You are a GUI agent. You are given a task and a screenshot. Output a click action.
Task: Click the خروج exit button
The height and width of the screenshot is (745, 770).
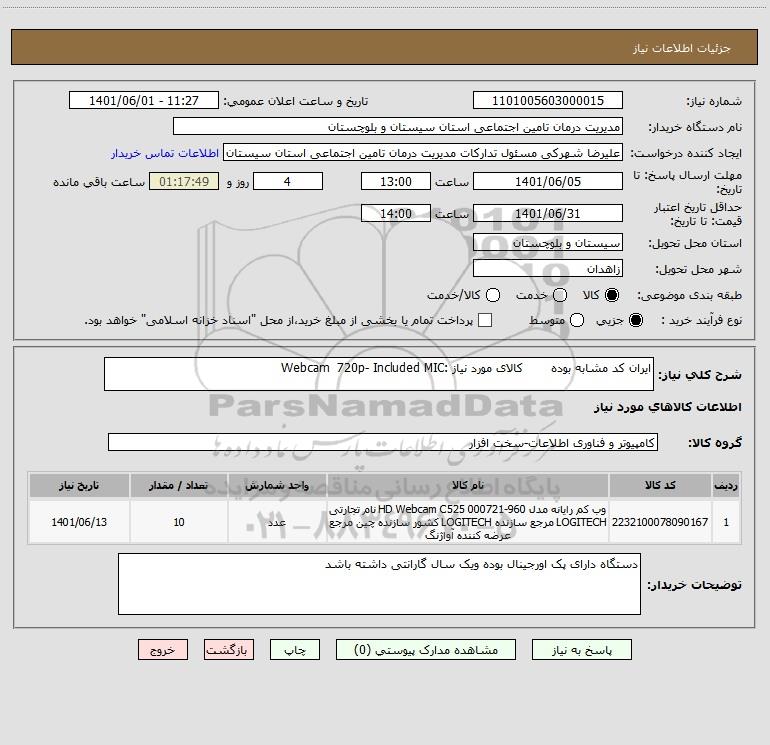coord(163,650)
